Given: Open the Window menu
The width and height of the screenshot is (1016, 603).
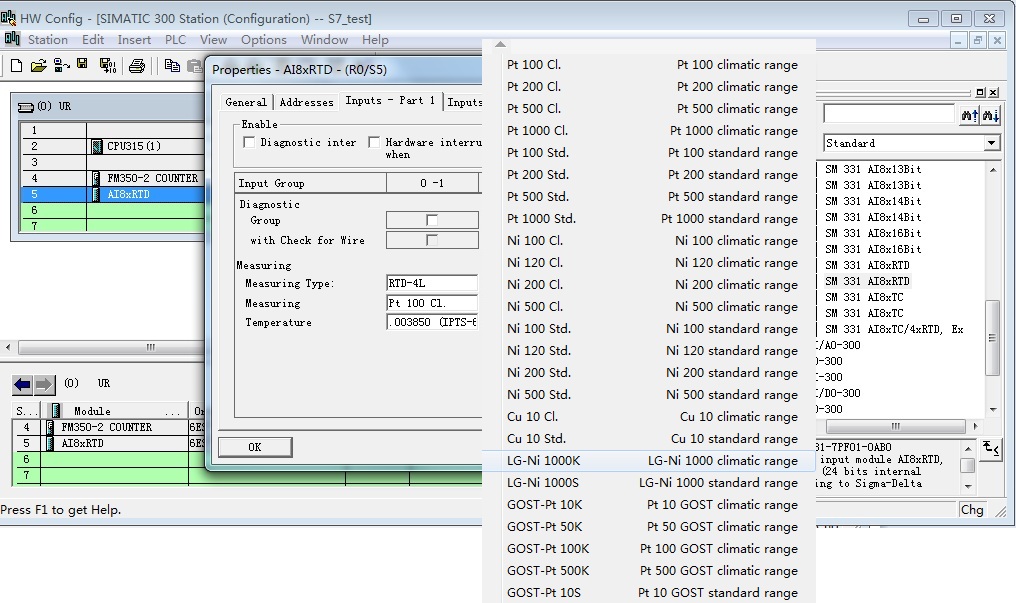Looking at the screenshot, I should coord(324,40).
